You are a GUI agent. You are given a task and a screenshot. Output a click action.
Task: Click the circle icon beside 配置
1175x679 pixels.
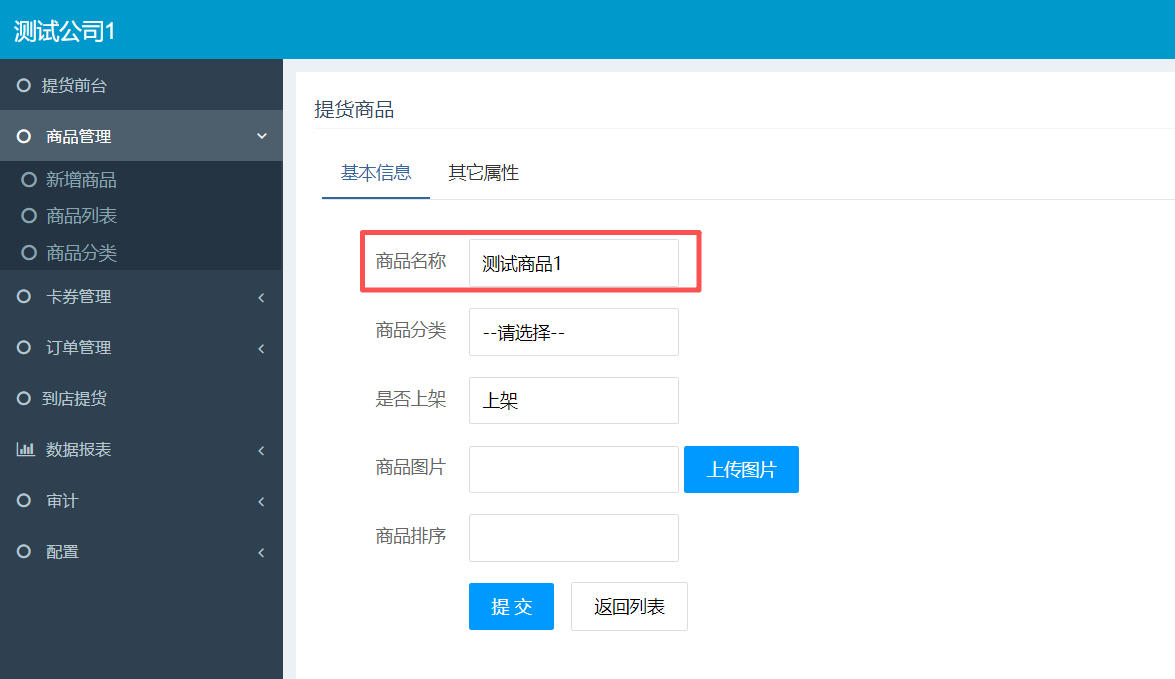[25, 552]
